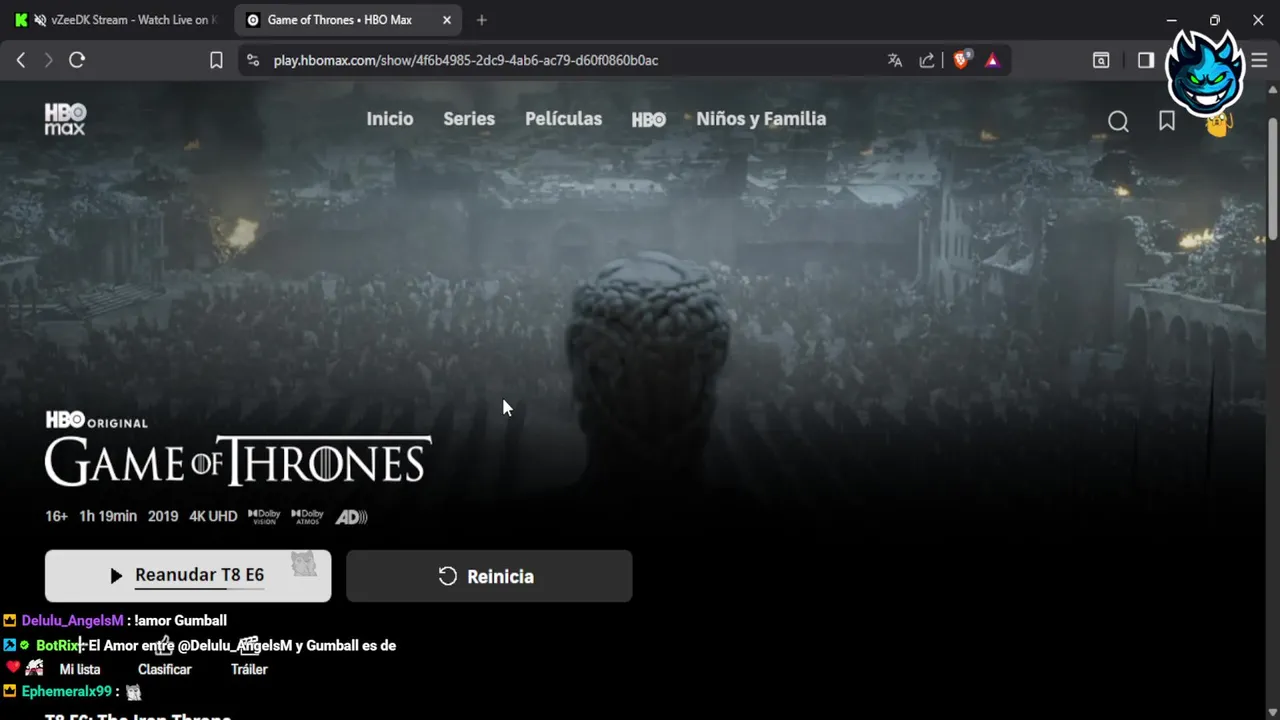This screenshot has width=1280, height=720.
Task: Click Ephemeralx99 username in chat overlay
Action: [x=66, y=692]
